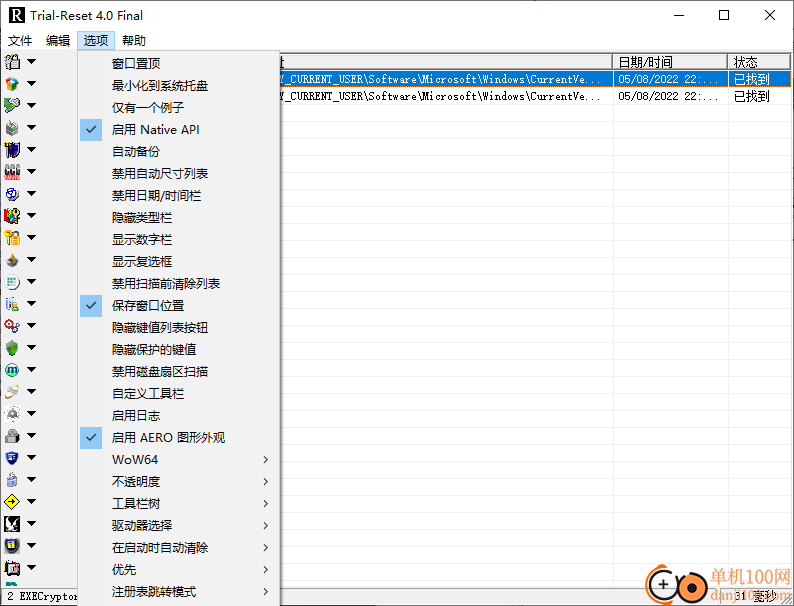Click the gray joystick with orange handle icon
Image resolution: width=794 pixels, height=606 pixels.
pos(12,260)
